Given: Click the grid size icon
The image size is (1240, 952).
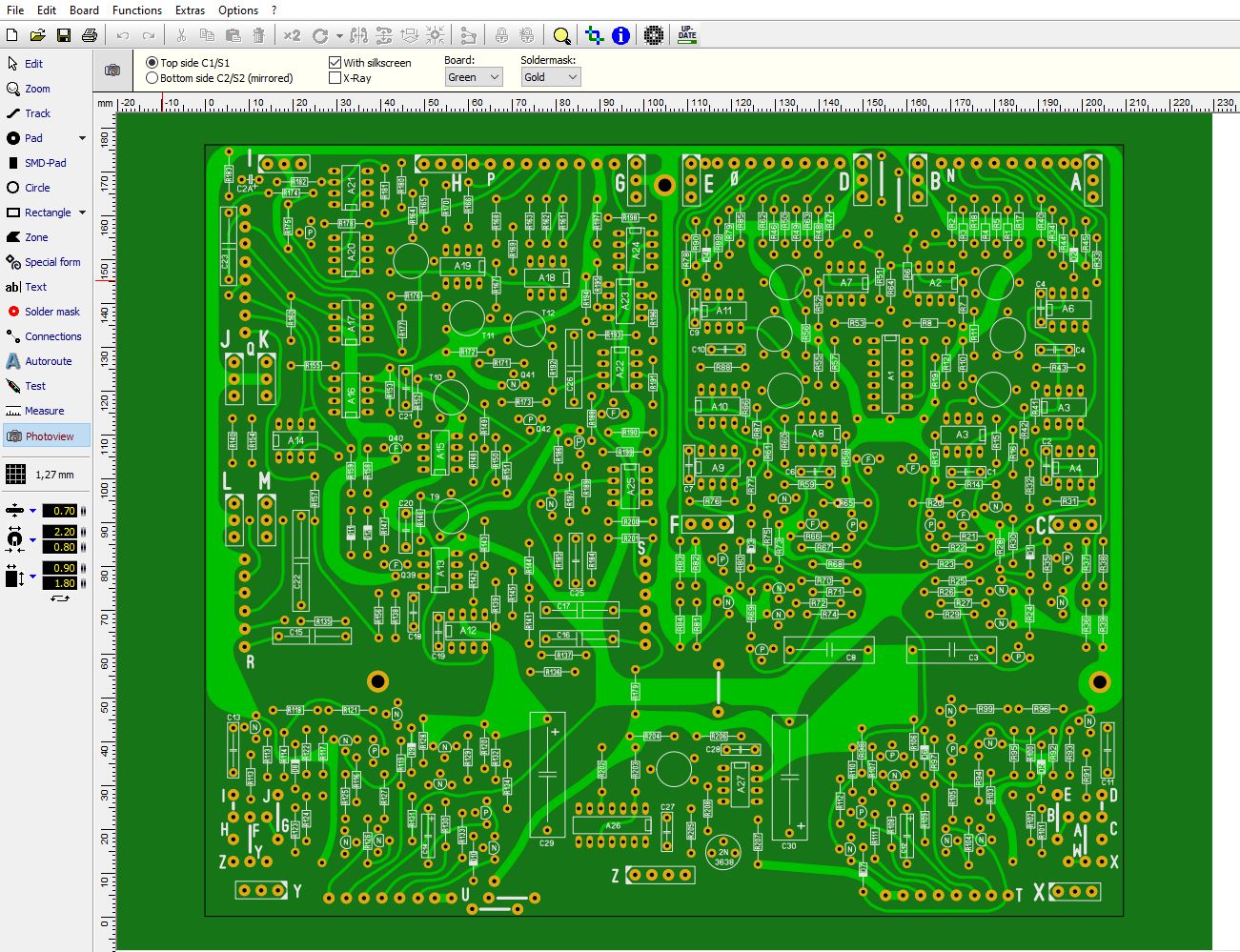Looking at the screenshot, I should click(15, 475).
